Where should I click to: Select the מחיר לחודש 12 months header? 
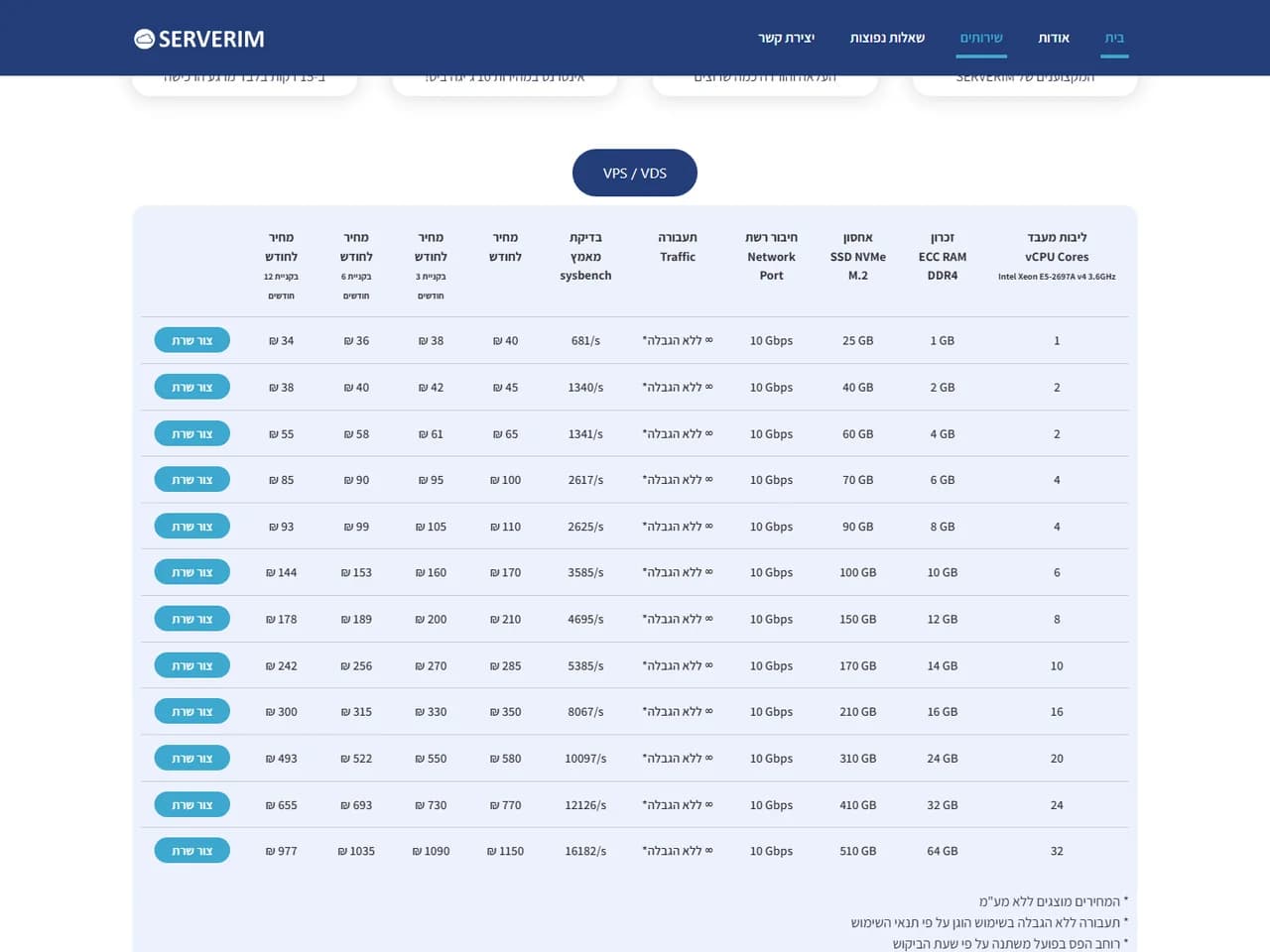(281, 266)
